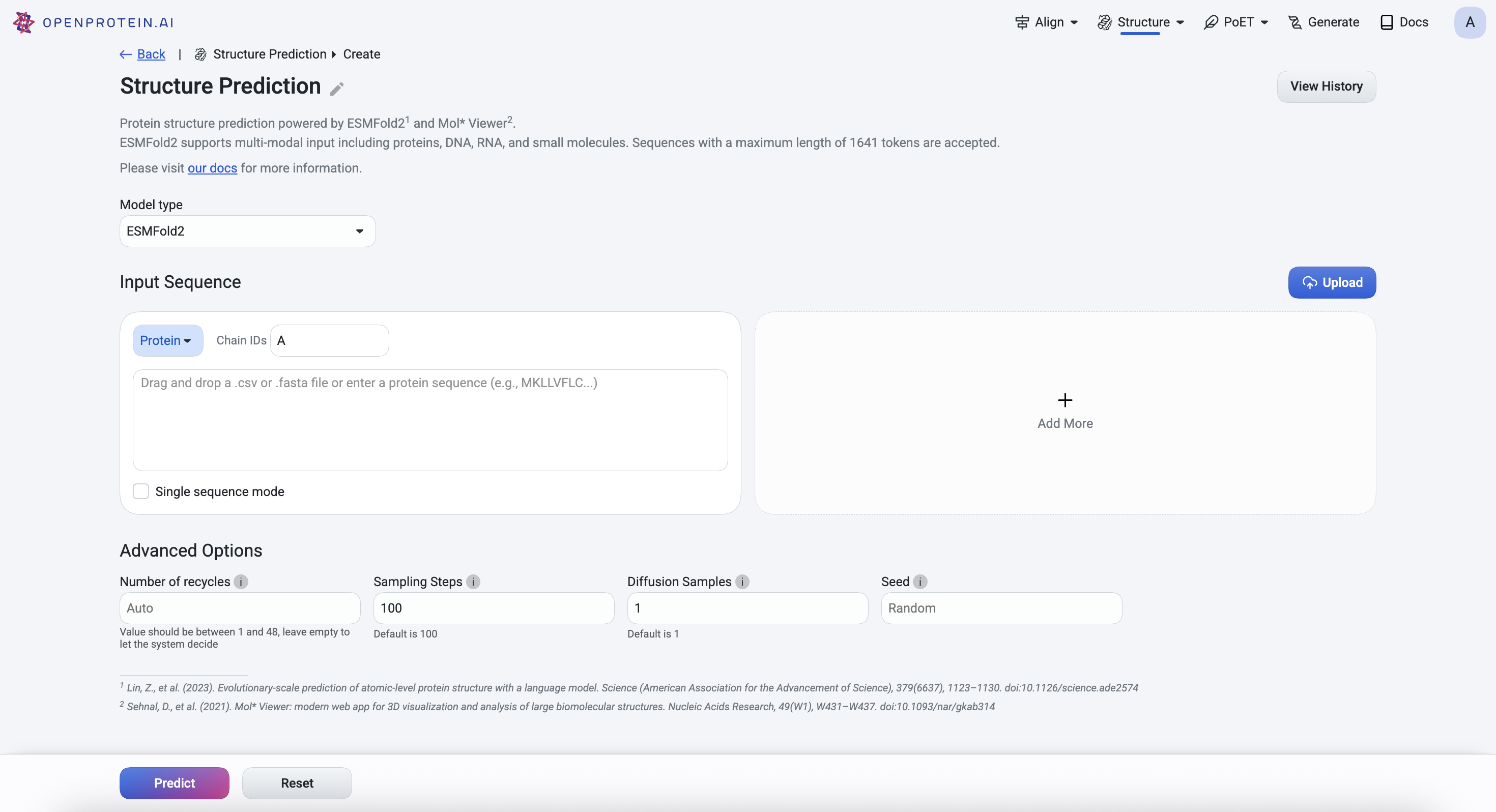1496x812 pixels.
Task: Click the plus icon above Add More
Action: 1065,400
